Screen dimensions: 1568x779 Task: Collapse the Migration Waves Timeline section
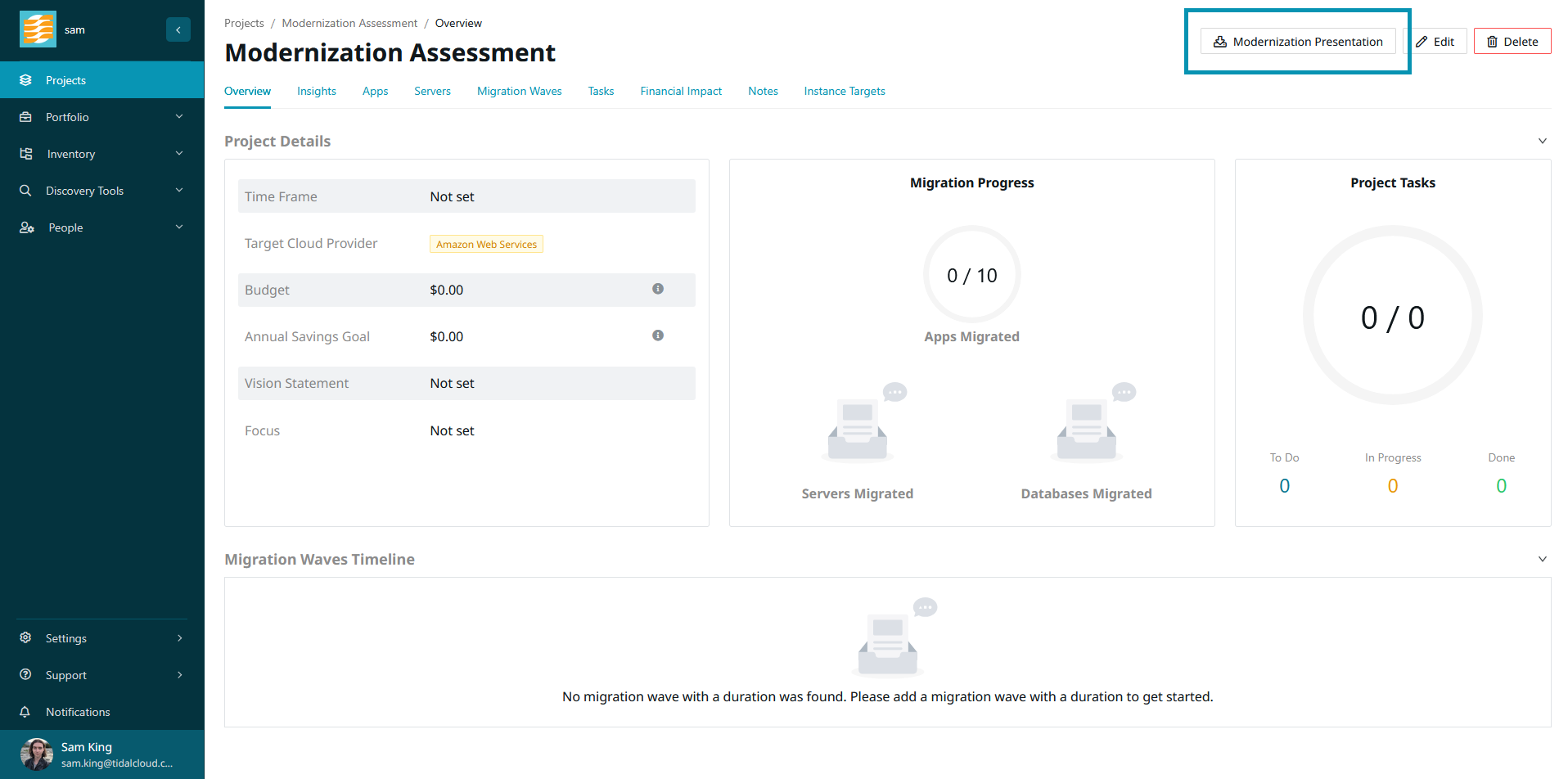[1542, 559]
